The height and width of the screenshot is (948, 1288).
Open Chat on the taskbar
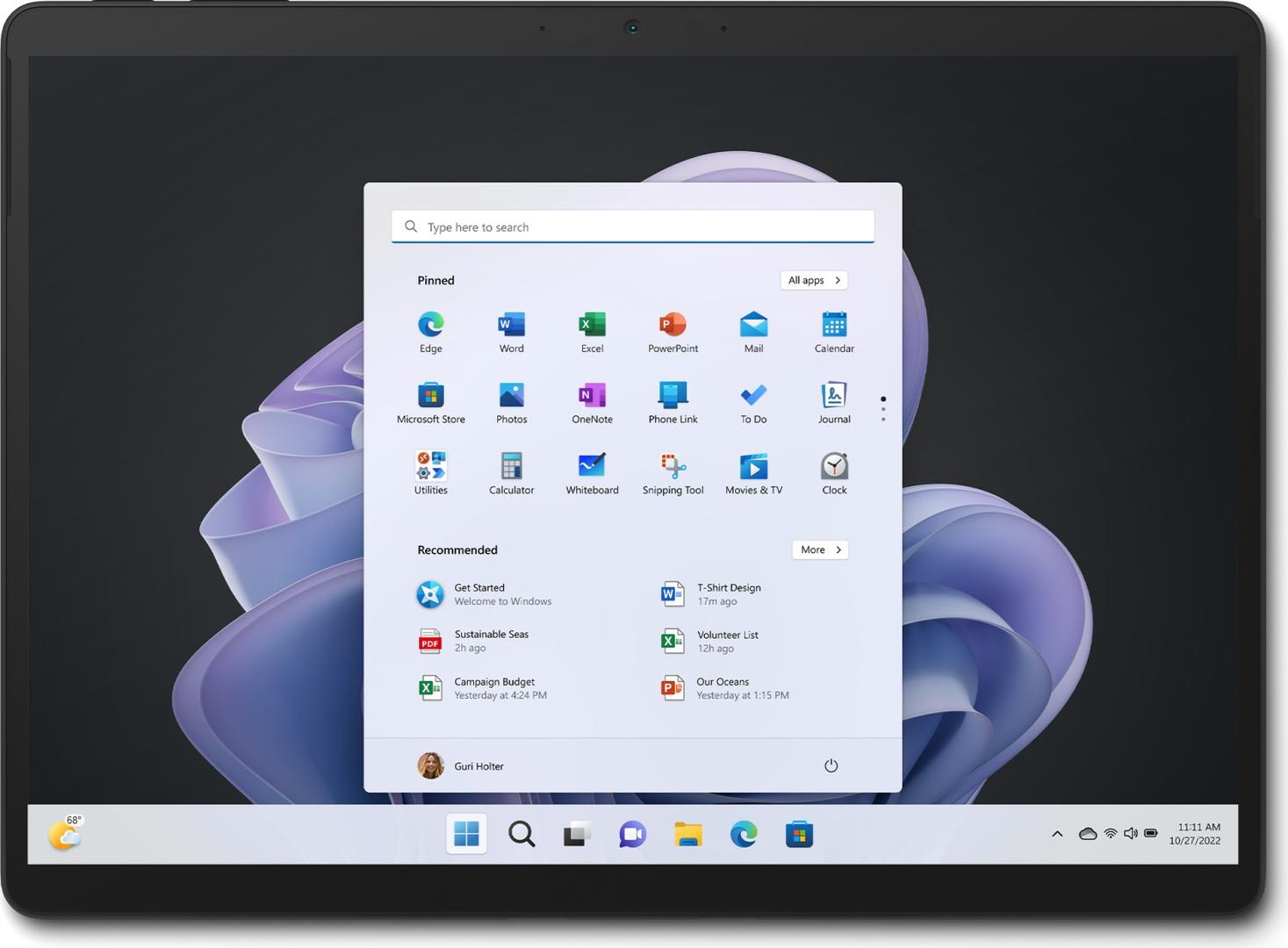pos(632,834)
